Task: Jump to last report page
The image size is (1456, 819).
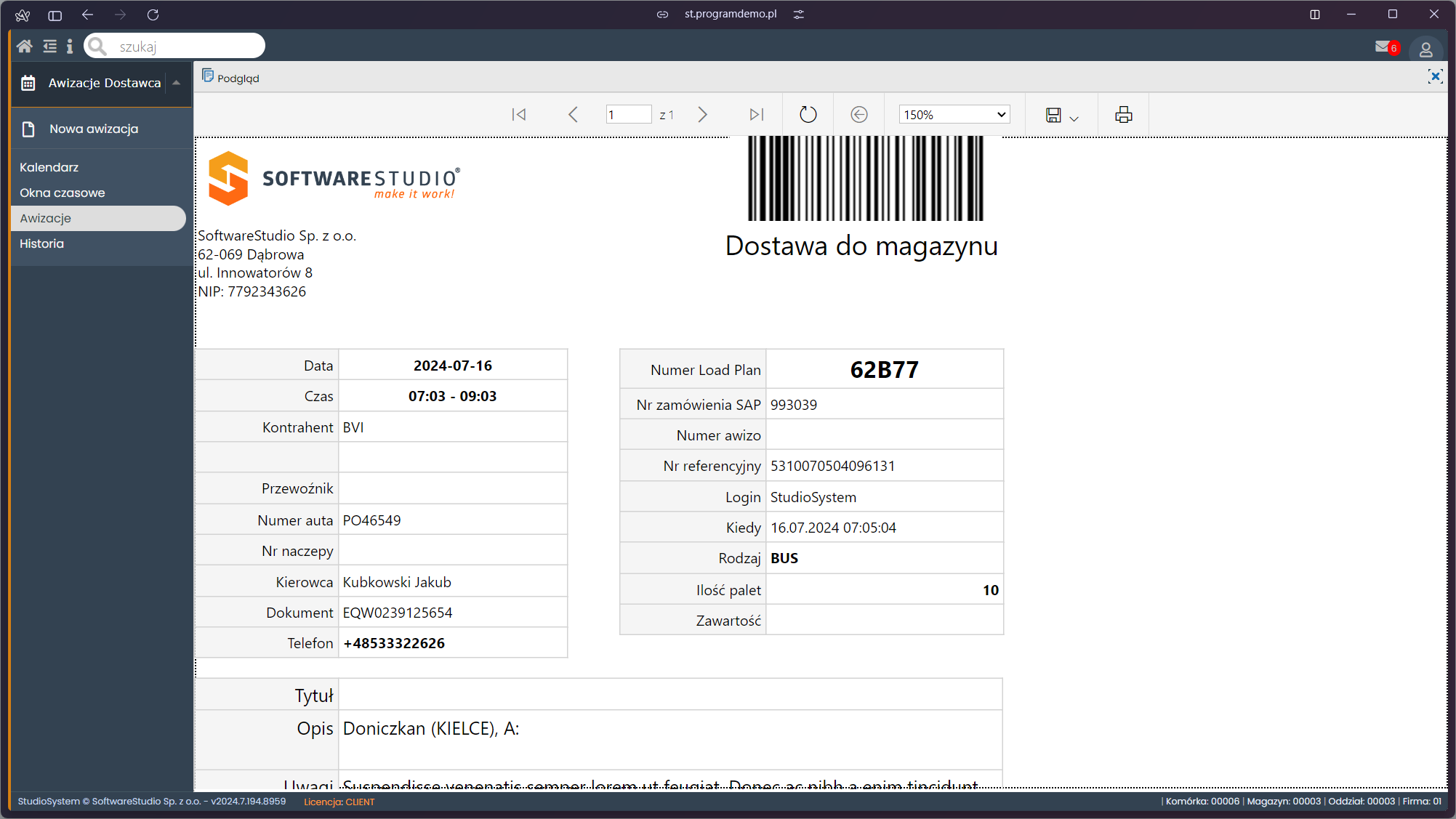Action: click(x=756, y=115)
